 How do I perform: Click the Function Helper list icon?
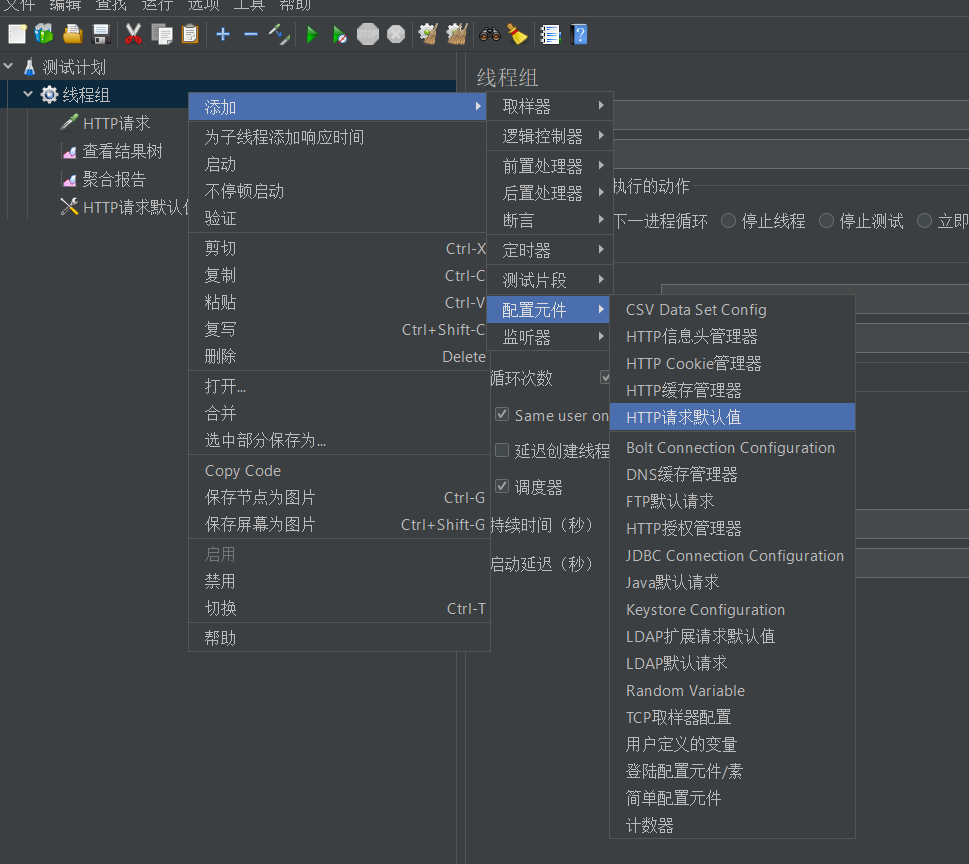coord(550,34)
